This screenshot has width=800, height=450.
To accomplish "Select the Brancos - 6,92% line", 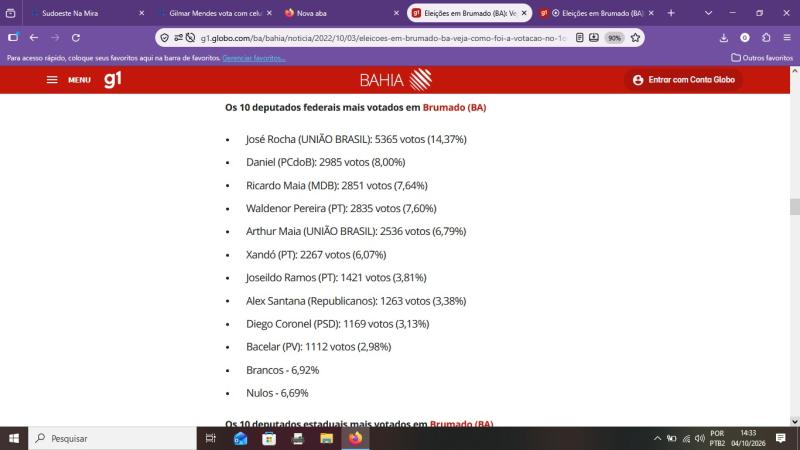I will click(282, 370).
